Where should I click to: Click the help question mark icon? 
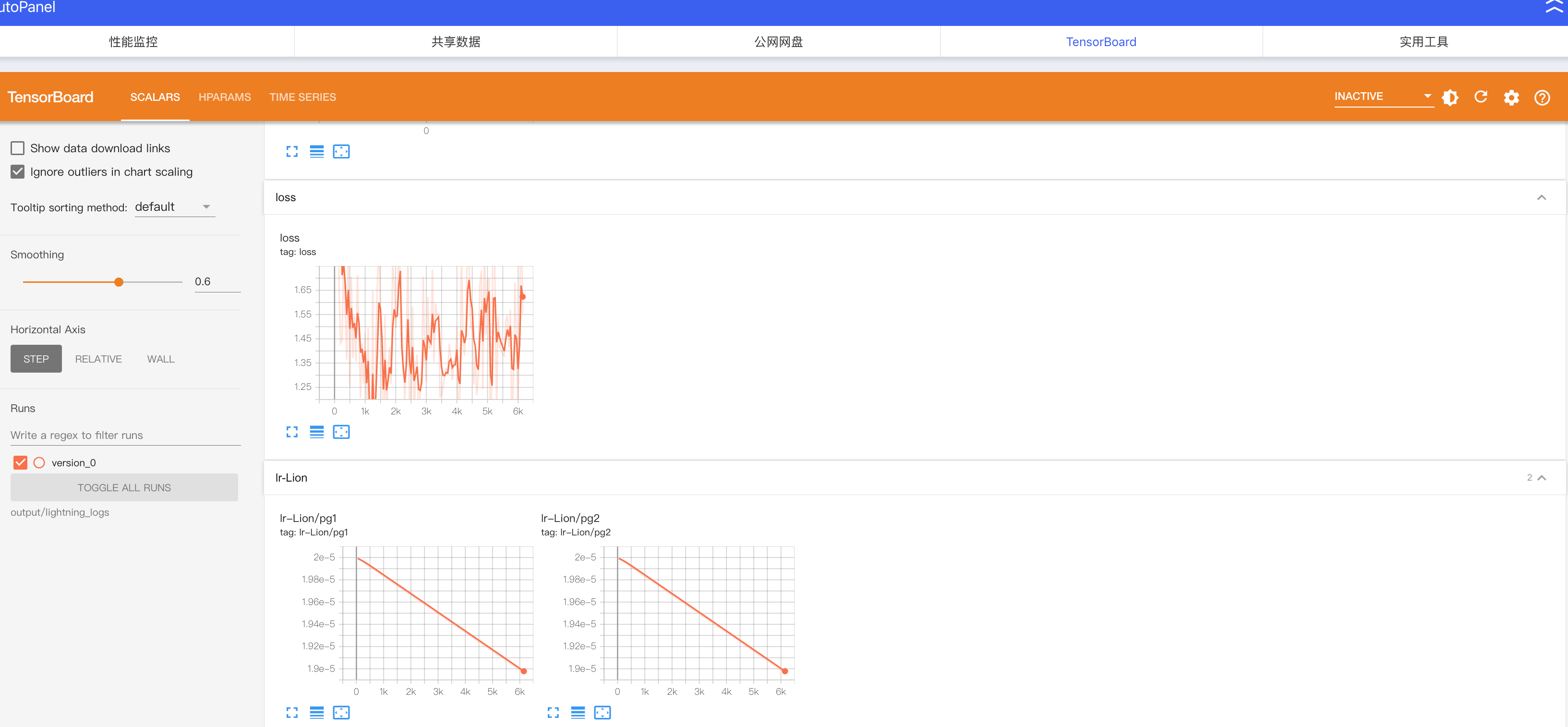[x=1542, y=97]
